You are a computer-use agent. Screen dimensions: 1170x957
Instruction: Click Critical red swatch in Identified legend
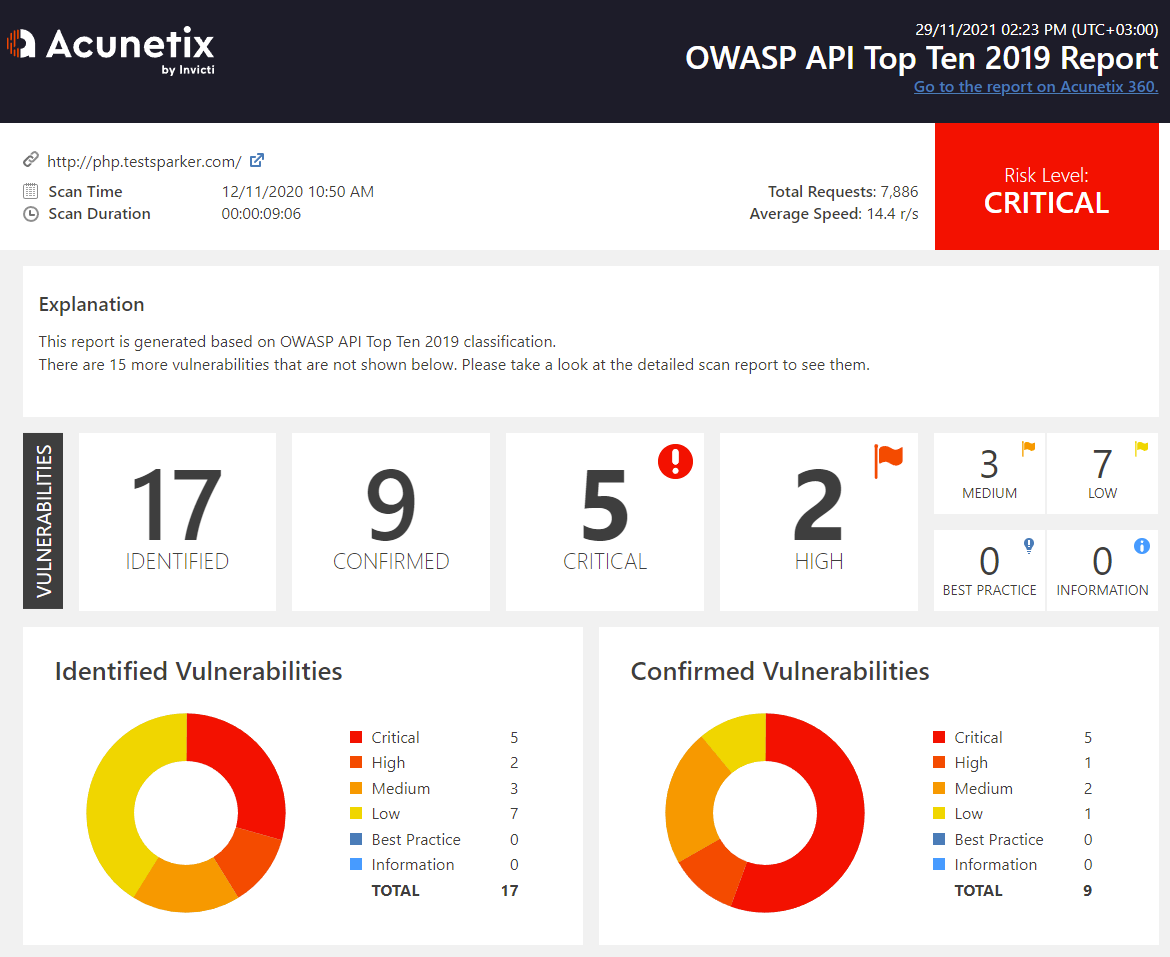coord(356,737)
